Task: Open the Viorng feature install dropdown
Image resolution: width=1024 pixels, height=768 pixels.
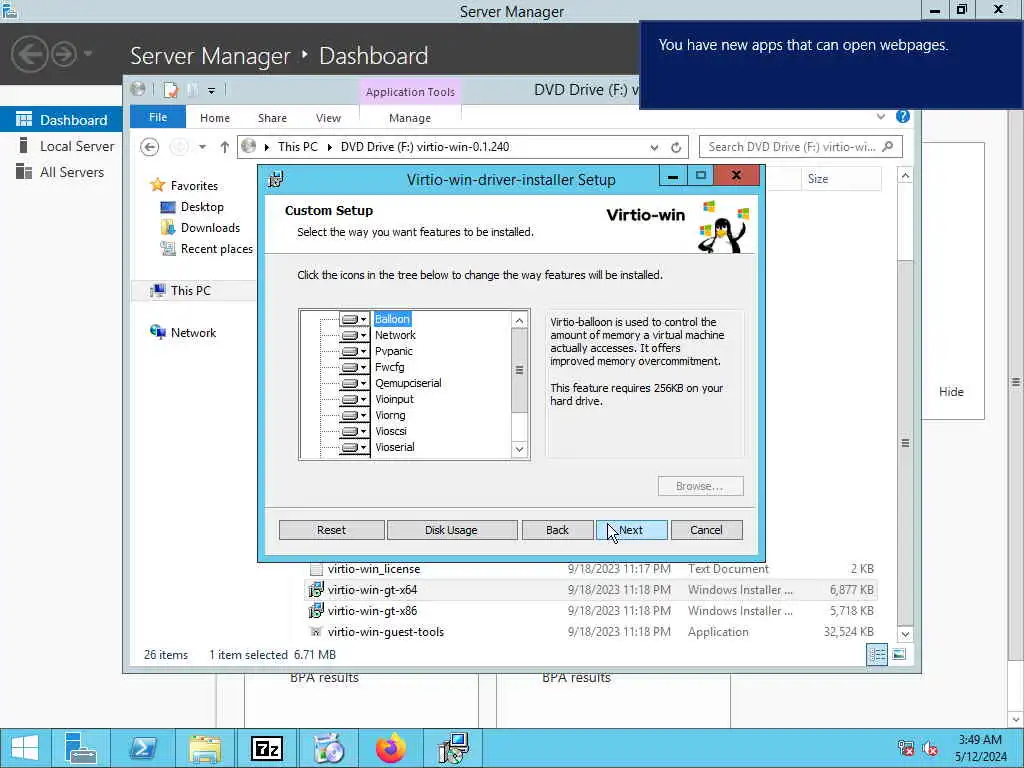Action: 354,415
